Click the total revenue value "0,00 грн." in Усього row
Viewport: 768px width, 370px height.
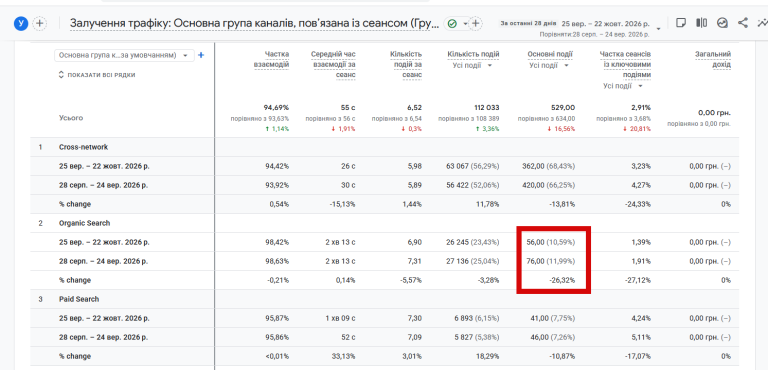click(x=714, y=113)
